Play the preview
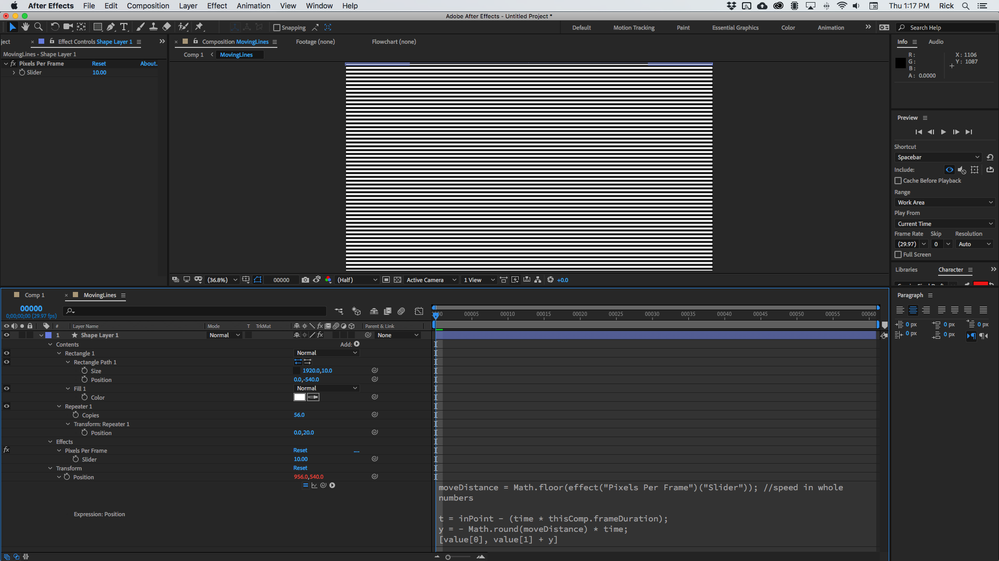The height and width of the screenshot is (561, 999). (x=943, y=132)
